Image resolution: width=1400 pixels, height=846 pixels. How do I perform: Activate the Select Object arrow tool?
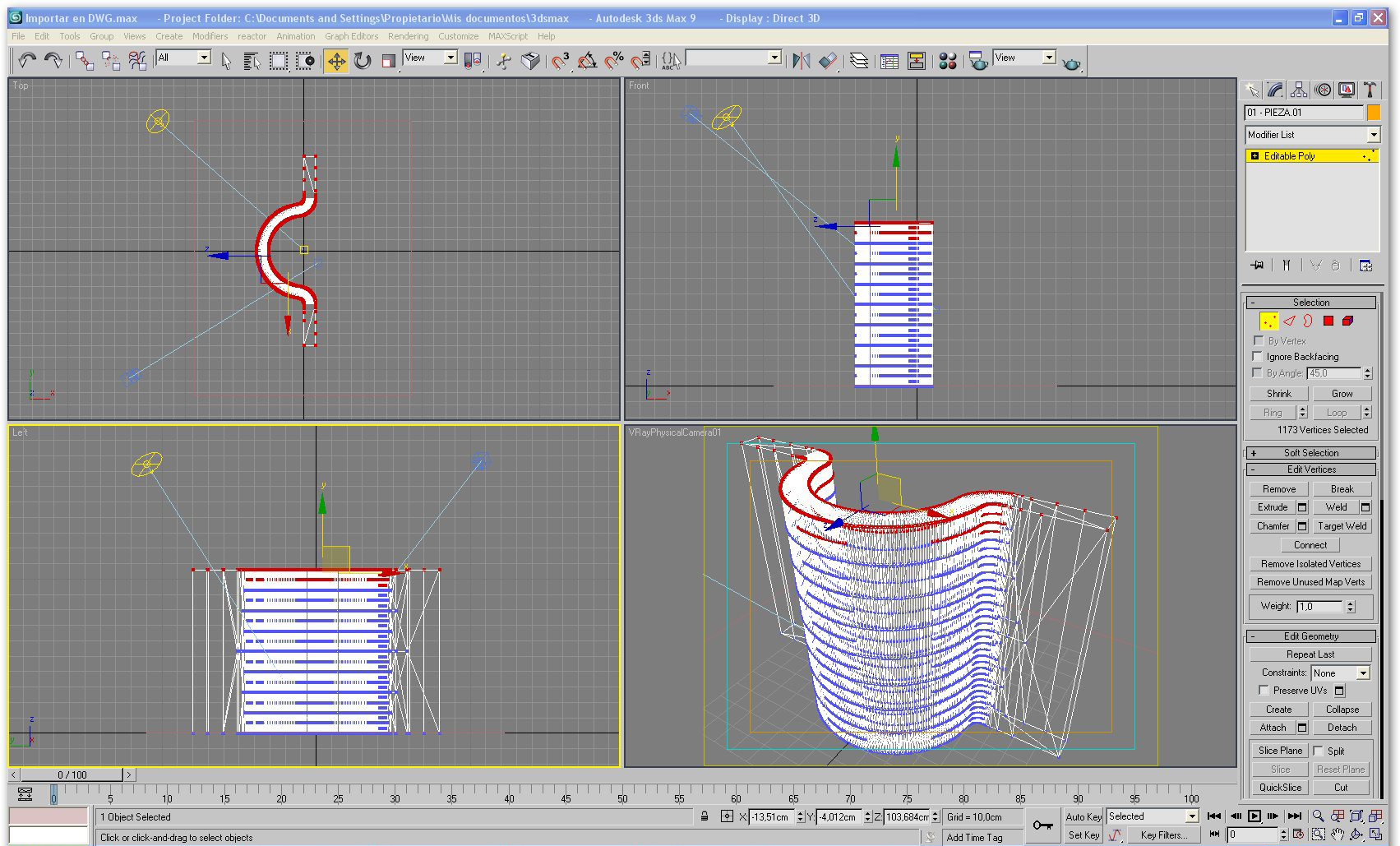pyautogui.click(x=227, y=61)
